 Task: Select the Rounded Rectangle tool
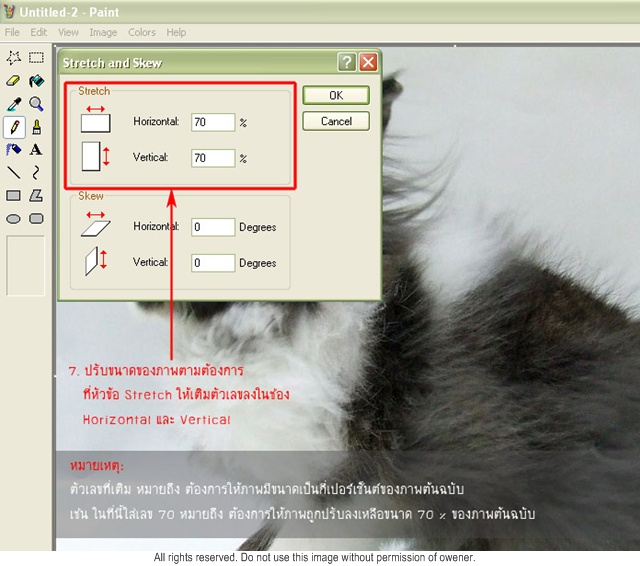36,219
